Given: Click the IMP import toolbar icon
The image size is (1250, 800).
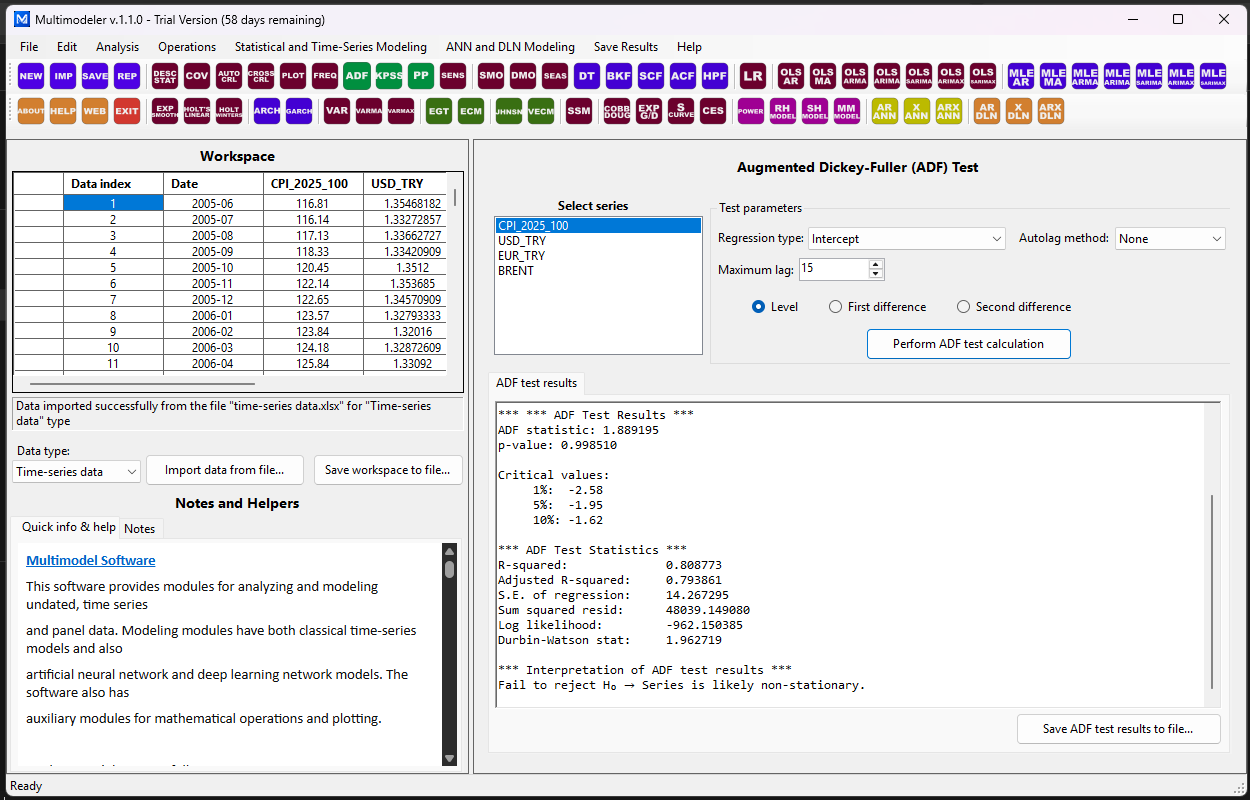Looking at the screenshot, I should tap(63, 76).
